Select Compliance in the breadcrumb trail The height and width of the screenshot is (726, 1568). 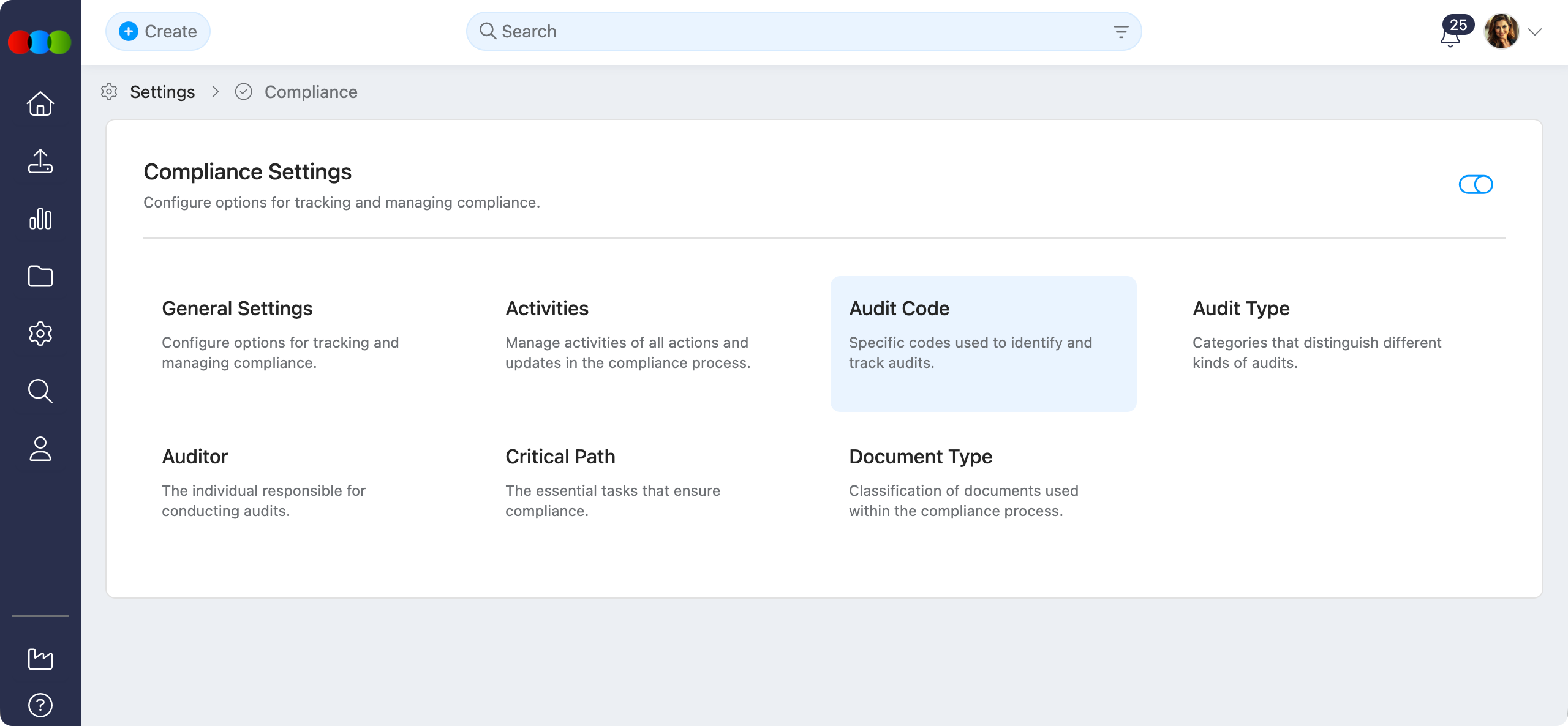pyautogui.click(x=310, y=92)
